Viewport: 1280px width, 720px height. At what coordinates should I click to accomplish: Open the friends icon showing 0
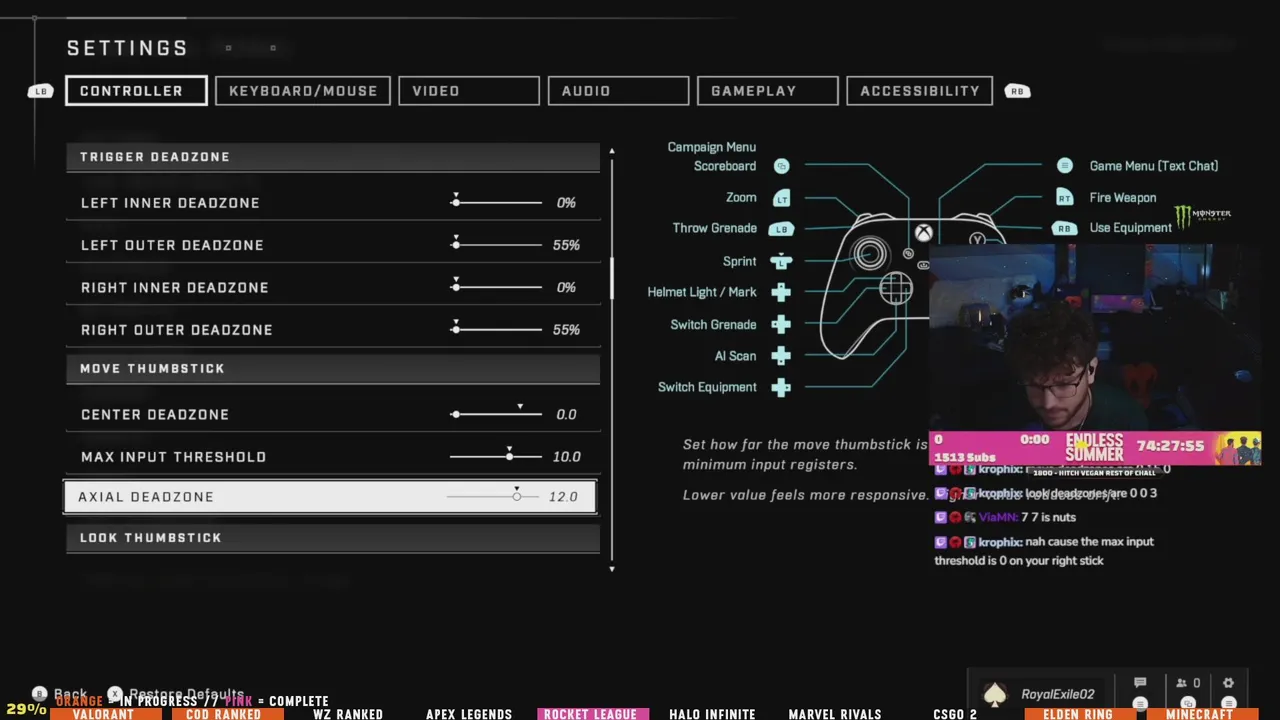1187,683
